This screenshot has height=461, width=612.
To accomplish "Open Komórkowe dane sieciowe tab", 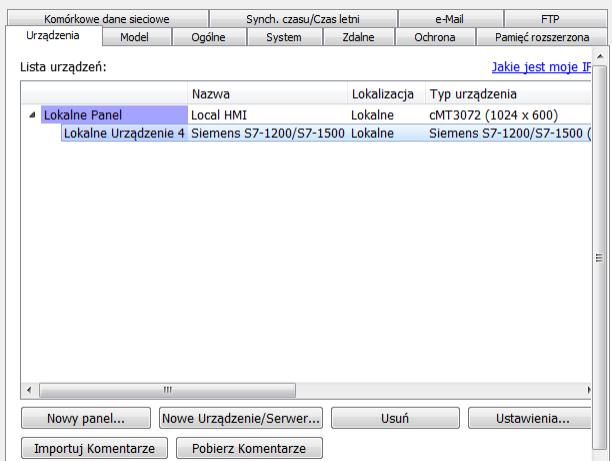I will (107, 19).
